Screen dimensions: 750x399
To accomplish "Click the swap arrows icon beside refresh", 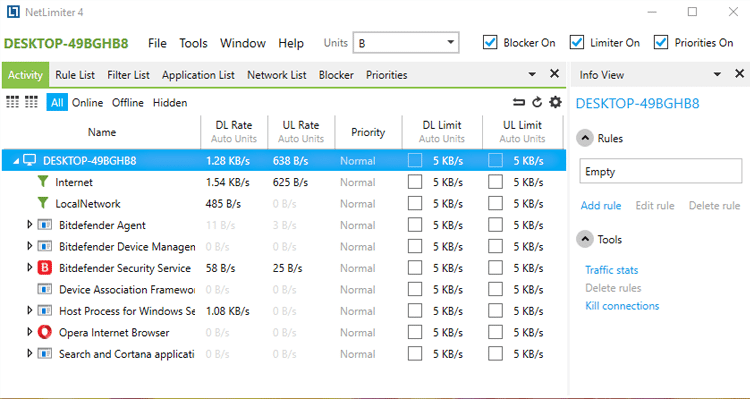I will 518,102.
